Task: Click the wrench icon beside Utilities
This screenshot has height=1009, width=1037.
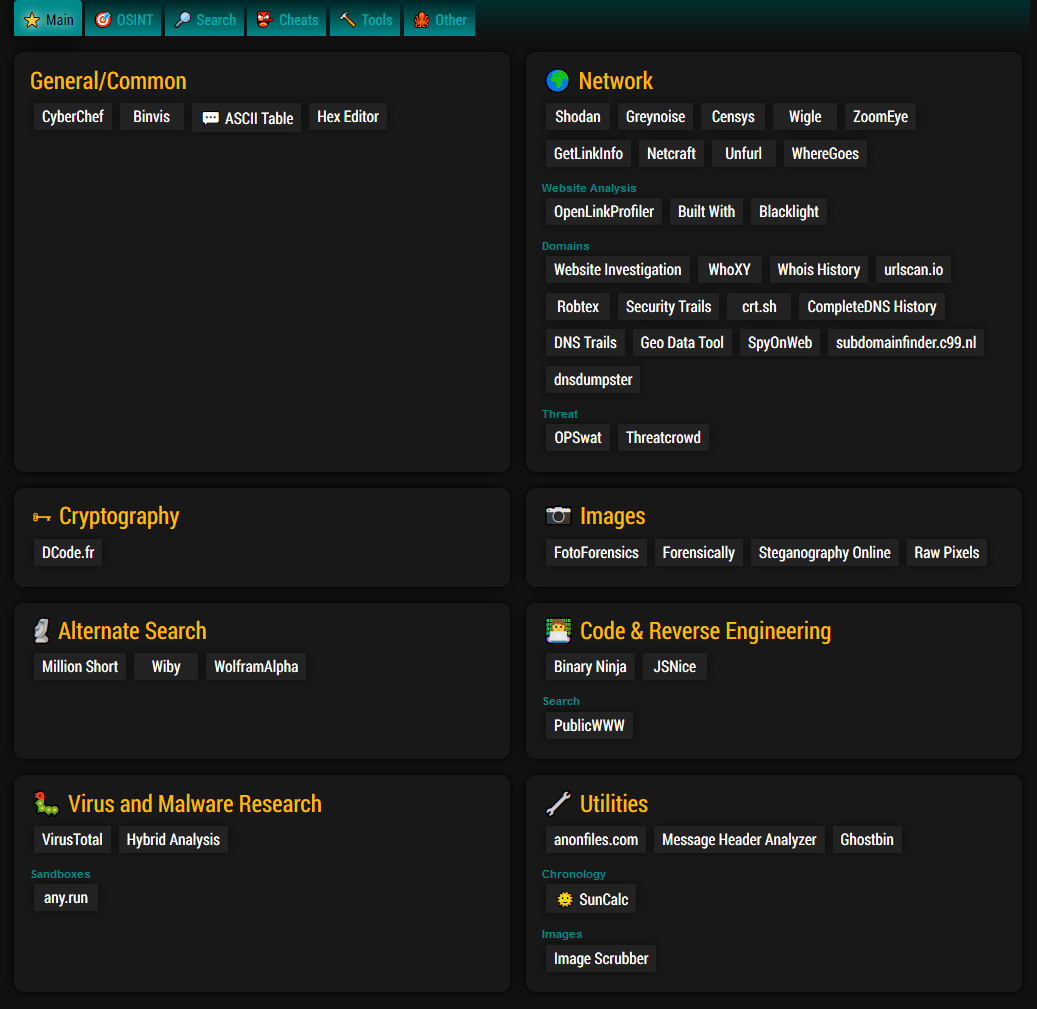Action: coord(558,803)
